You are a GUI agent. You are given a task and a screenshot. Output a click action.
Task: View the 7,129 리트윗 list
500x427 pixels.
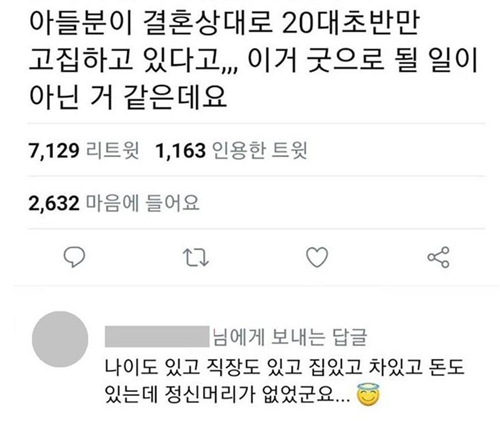(x=84, y=150)
